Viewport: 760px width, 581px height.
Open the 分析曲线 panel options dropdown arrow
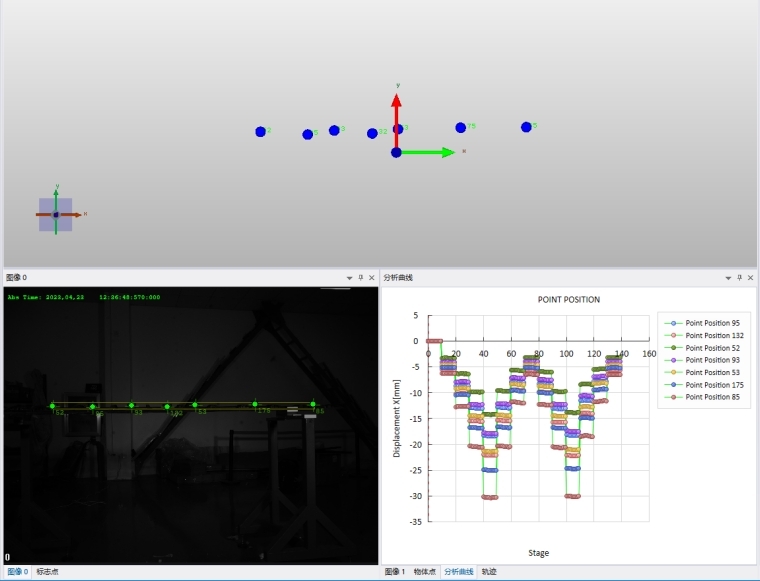728,278
